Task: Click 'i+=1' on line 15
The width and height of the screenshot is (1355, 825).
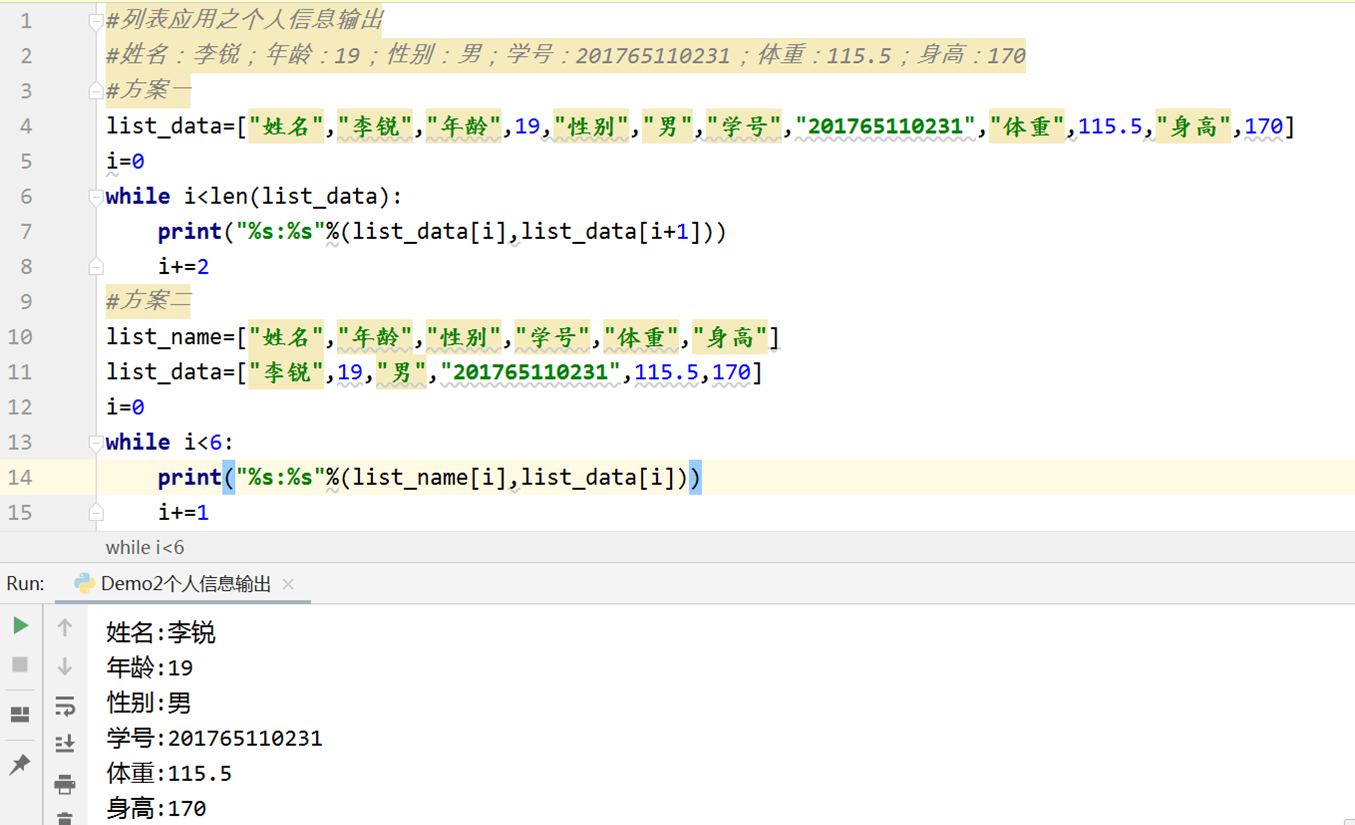Action: pos(184,513)
